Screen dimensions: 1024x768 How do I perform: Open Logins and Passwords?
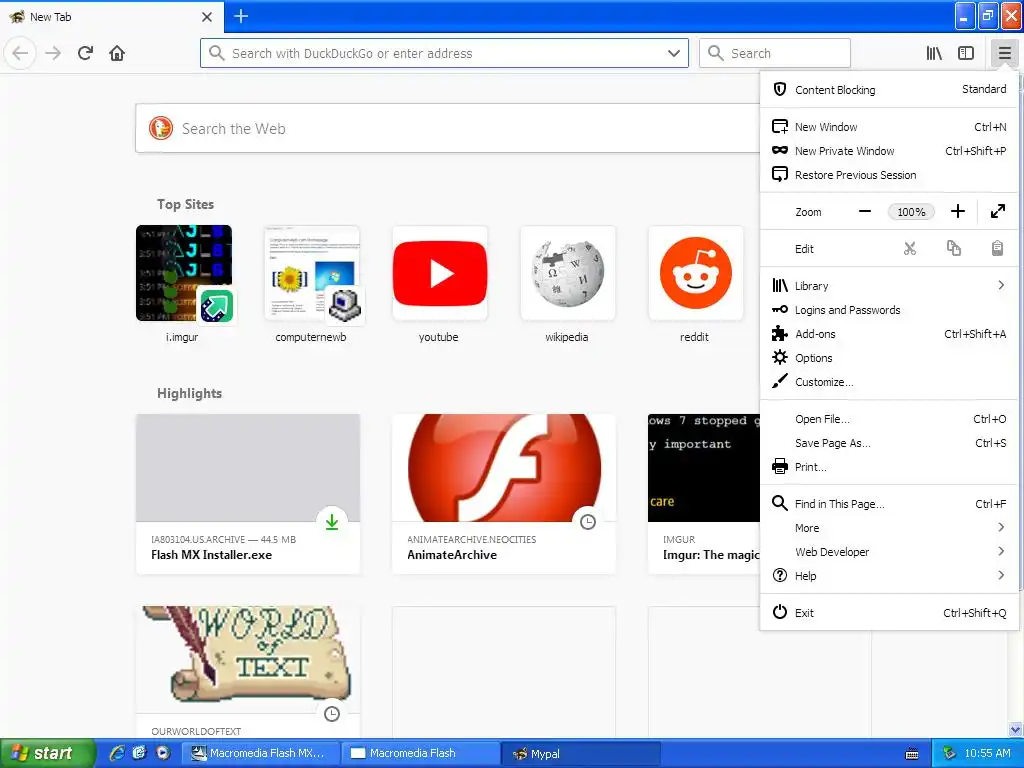889,310
